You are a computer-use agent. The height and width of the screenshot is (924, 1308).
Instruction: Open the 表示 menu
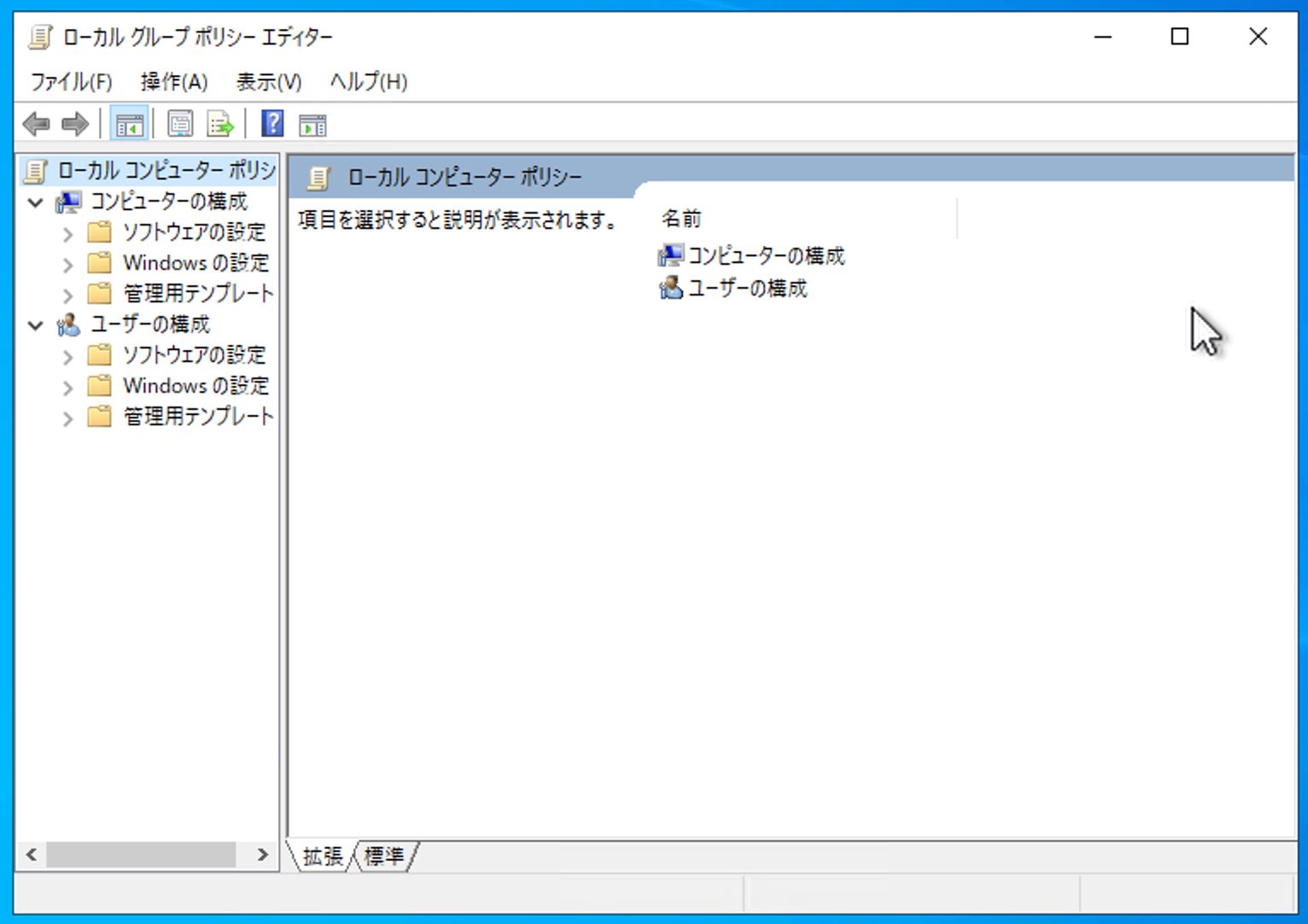click(x=269, y=82)
